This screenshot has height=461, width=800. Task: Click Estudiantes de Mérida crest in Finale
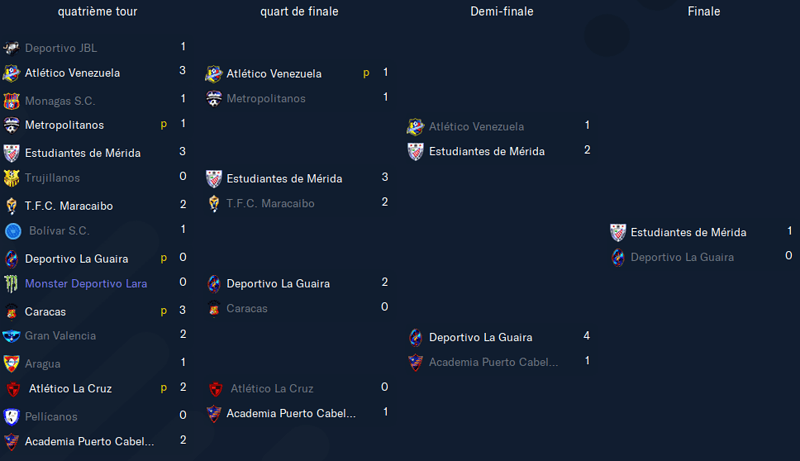coord(618,233)
